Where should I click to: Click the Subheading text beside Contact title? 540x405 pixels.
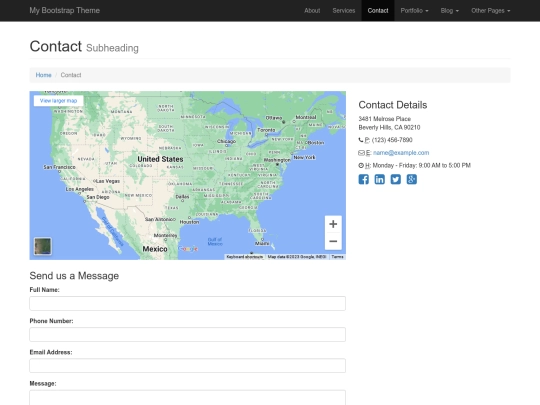click(112, 48)
